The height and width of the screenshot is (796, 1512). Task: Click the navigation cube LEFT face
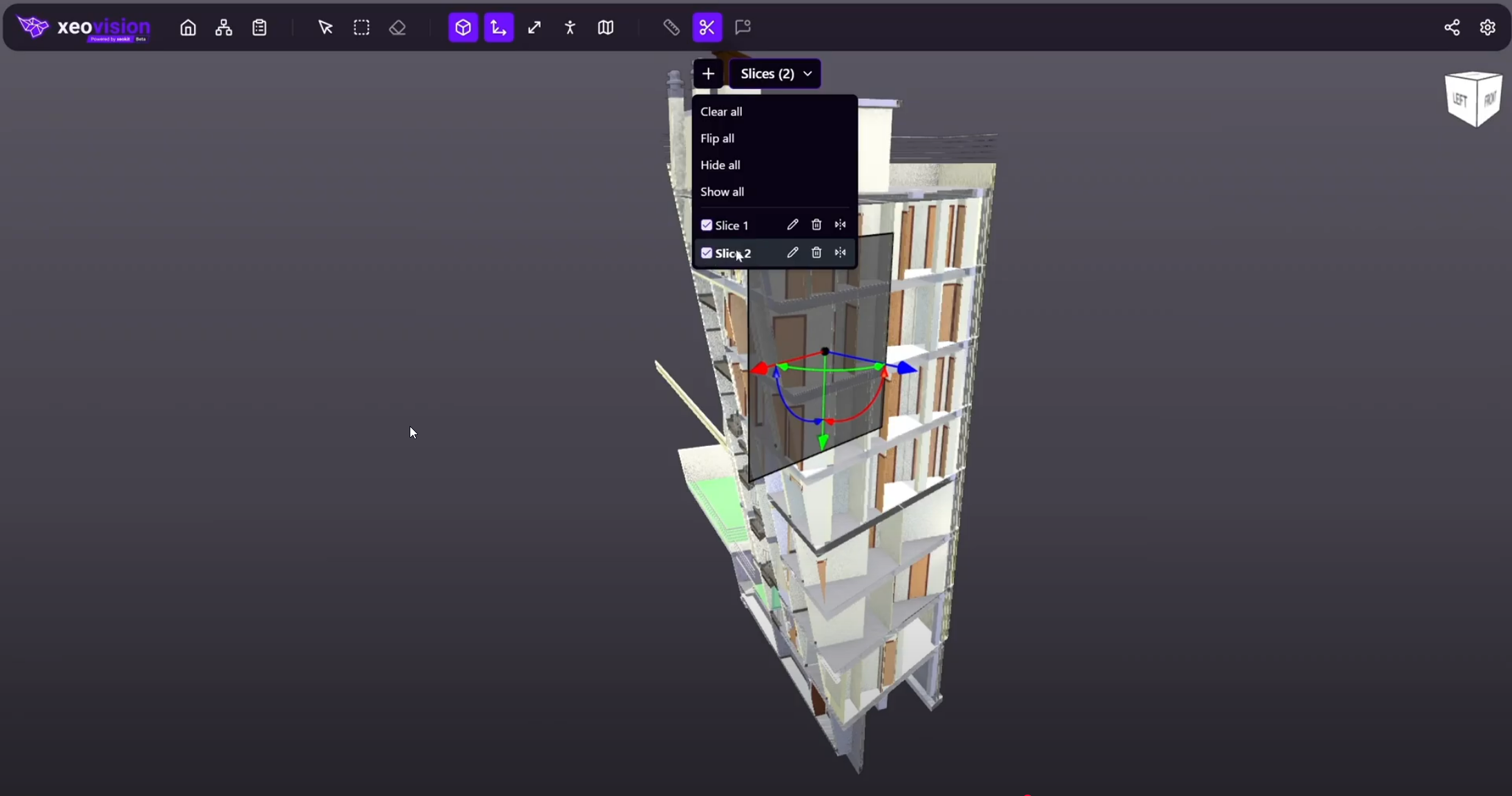(x=1460, y=100)
